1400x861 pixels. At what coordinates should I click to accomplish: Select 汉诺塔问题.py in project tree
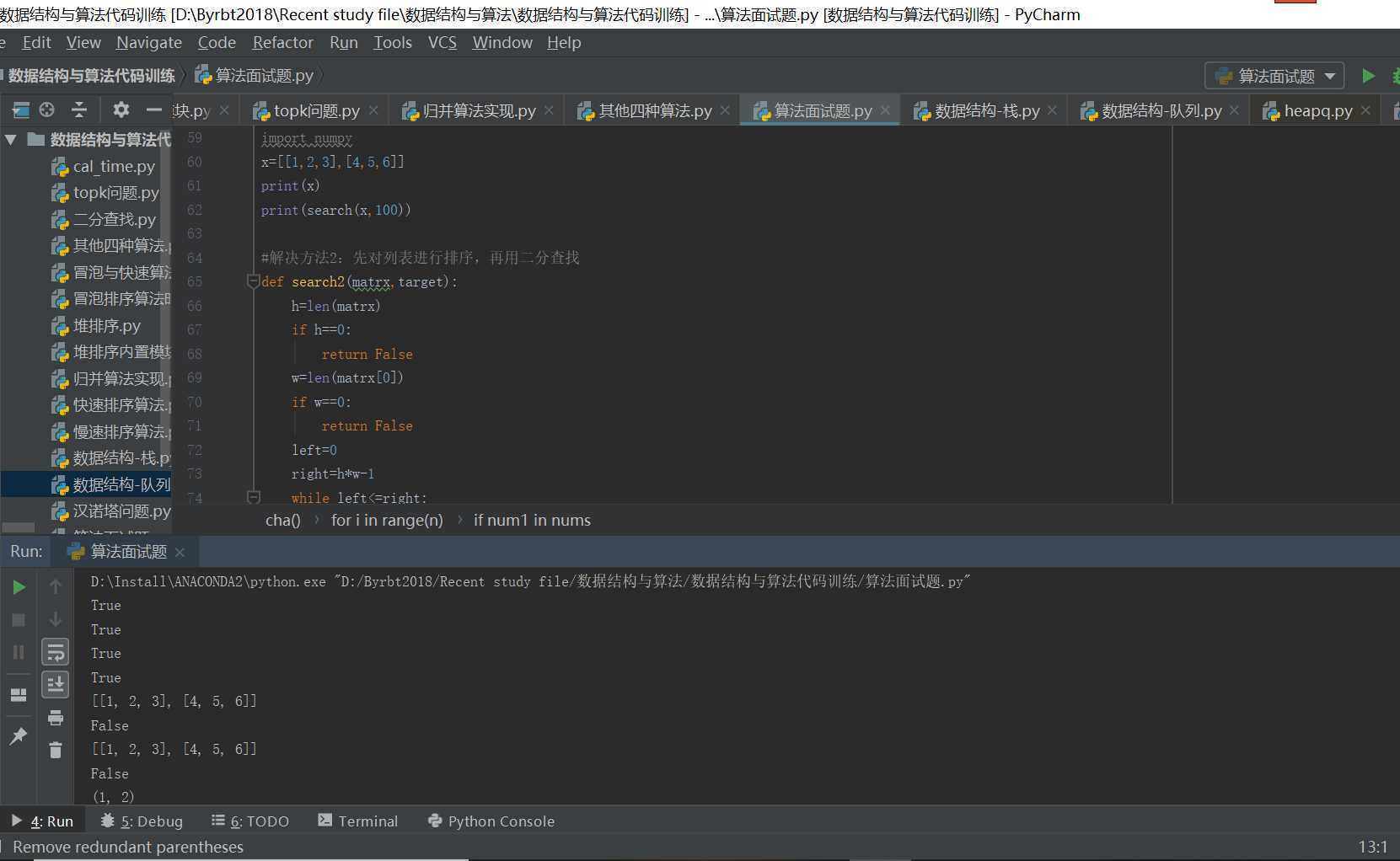tap(110, 511)
